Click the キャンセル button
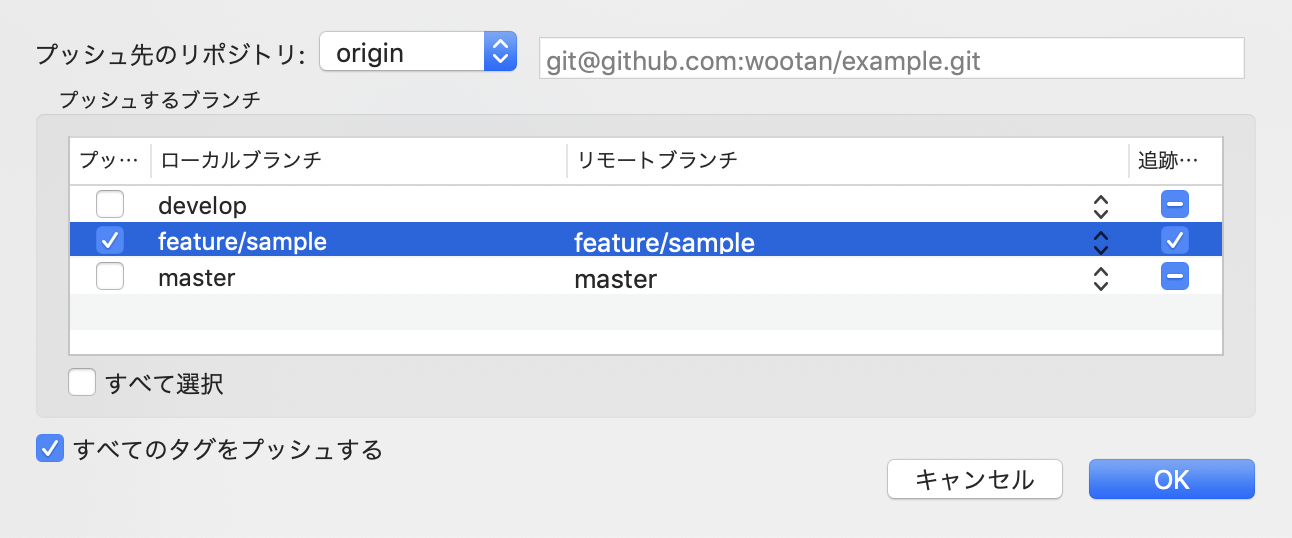 point(974,479)
